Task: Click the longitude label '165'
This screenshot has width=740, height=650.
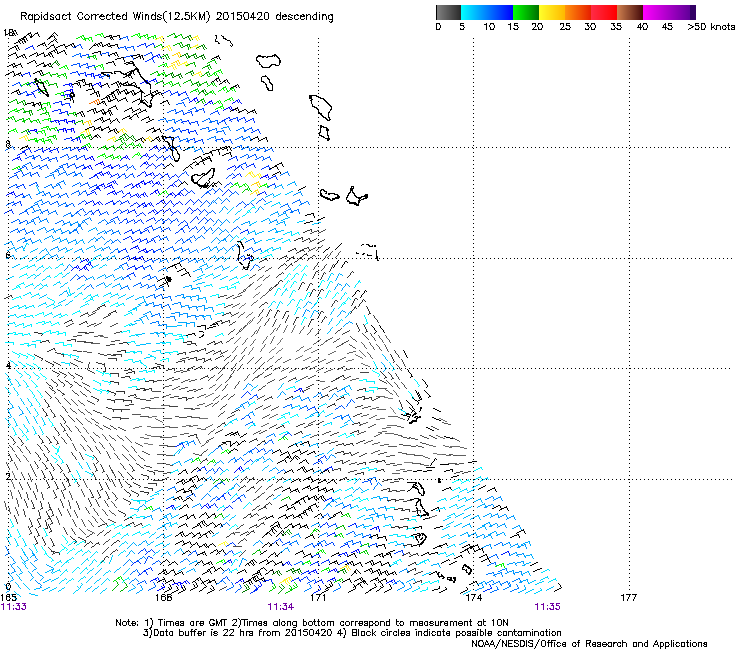Action: [x=8, y=598]
